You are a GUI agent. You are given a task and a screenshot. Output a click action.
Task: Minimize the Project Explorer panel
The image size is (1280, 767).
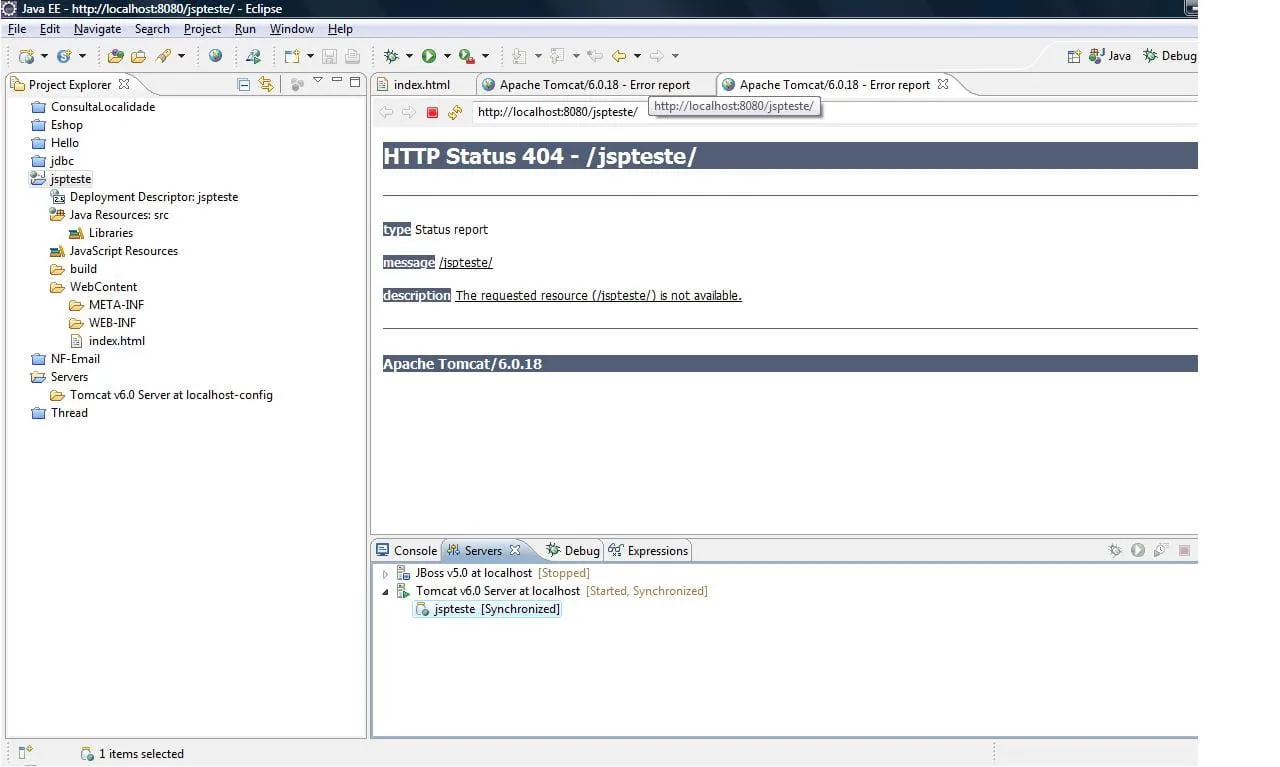coord(337,81)
